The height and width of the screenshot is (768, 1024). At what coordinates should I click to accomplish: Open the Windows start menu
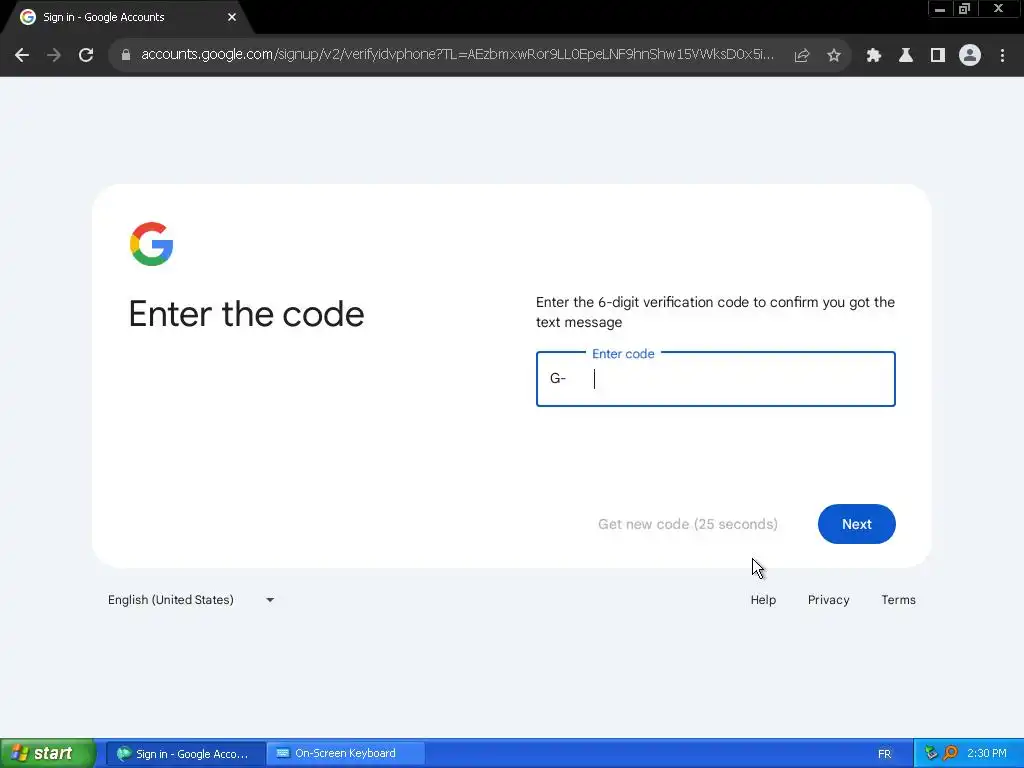pyautogui.click(x=48, y=753)
